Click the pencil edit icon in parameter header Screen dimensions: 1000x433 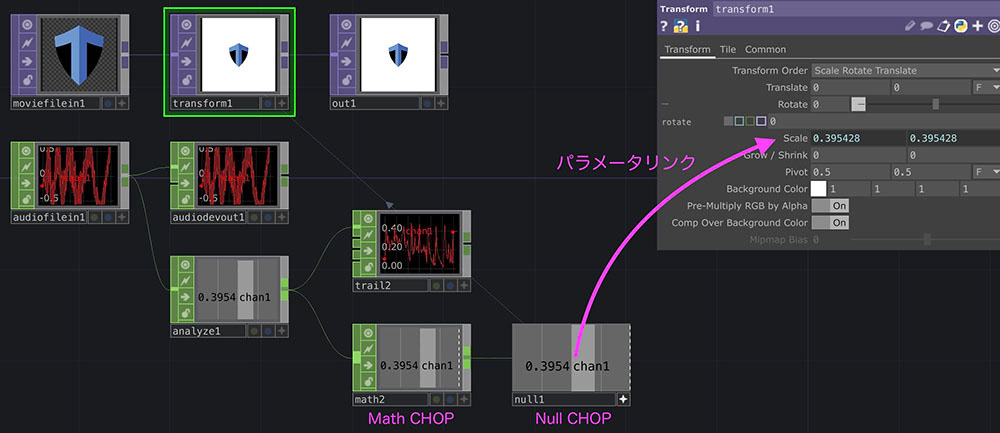tap(911, 26)
